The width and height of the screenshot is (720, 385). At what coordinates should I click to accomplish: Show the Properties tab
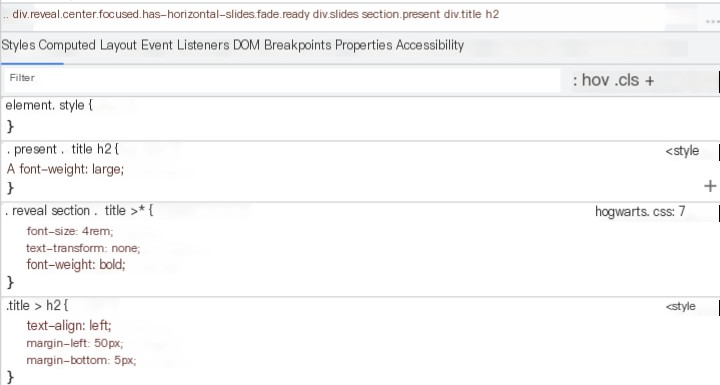[x=364, y=45]
